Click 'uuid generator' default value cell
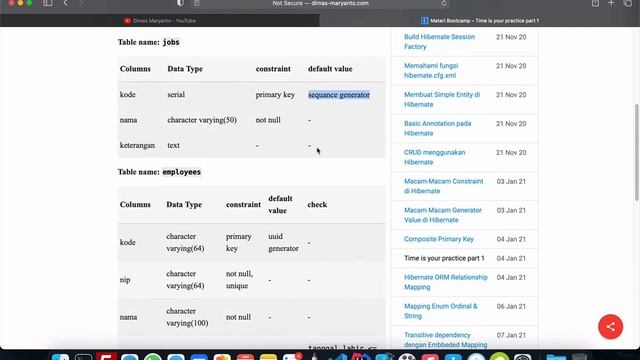This screenshot has width=640, height=360. (x=283, y=242)
